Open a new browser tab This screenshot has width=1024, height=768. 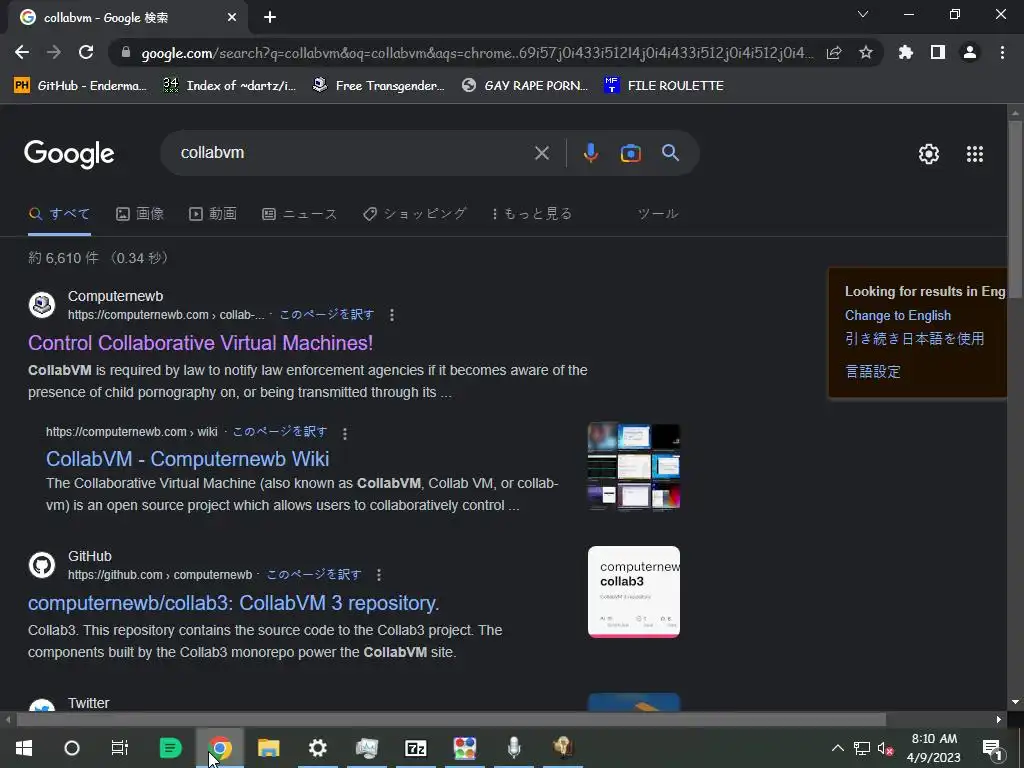coord(270,18)
